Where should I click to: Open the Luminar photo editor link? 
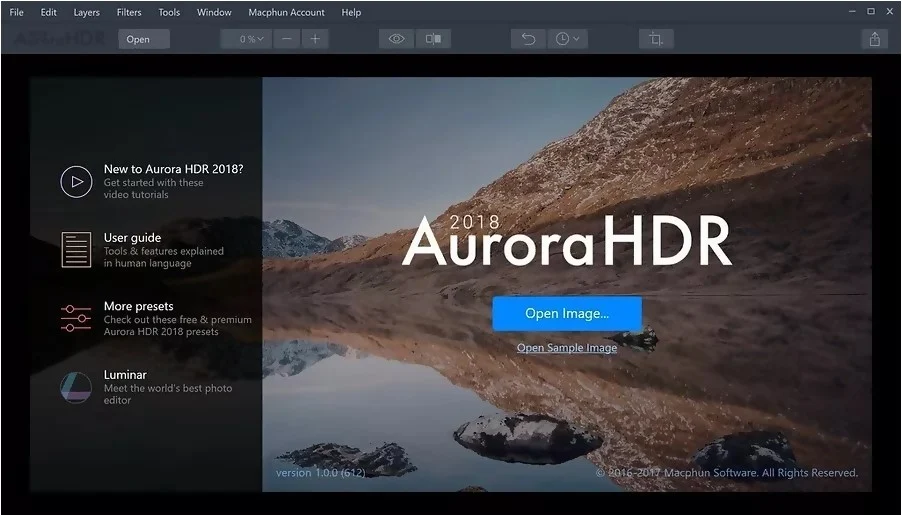click(x=125, y=375)
